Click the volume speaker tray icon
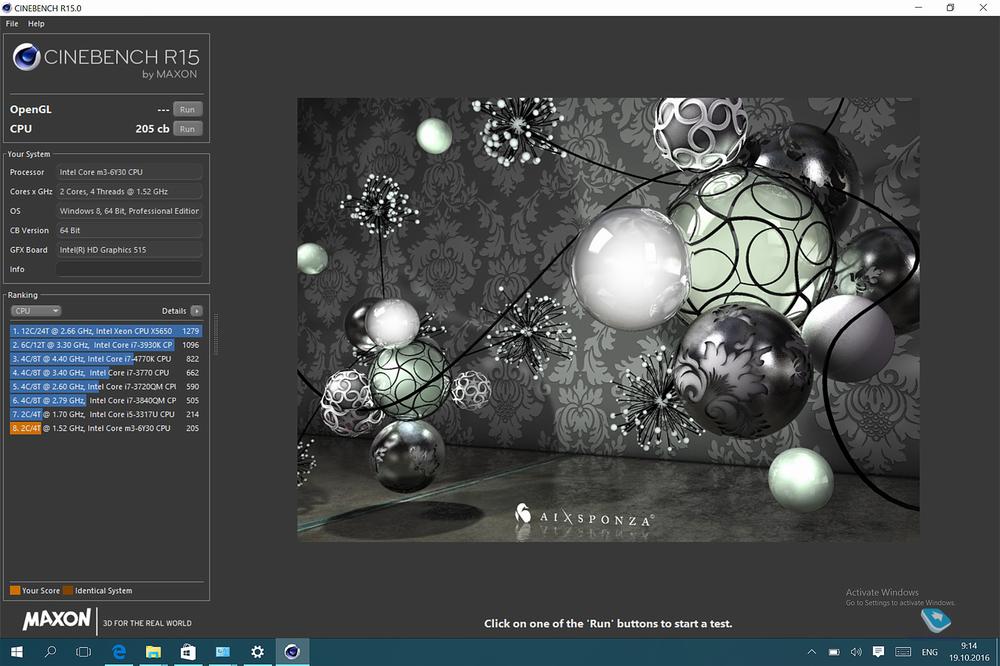Viewport: 1000px width, 666px height. tap(856, 652)
